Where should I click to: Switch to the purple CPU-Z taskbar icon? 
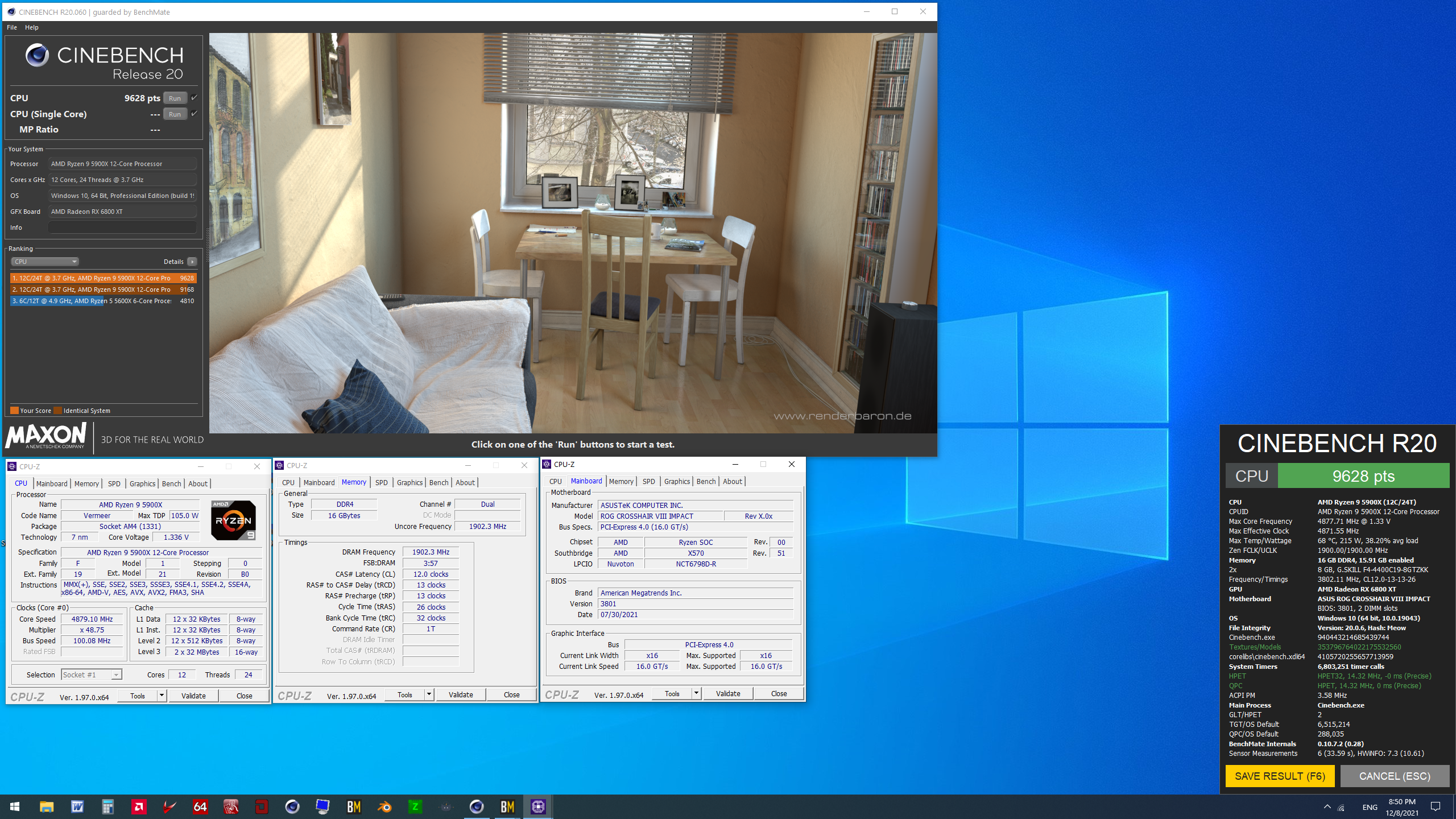coord(538,806)
